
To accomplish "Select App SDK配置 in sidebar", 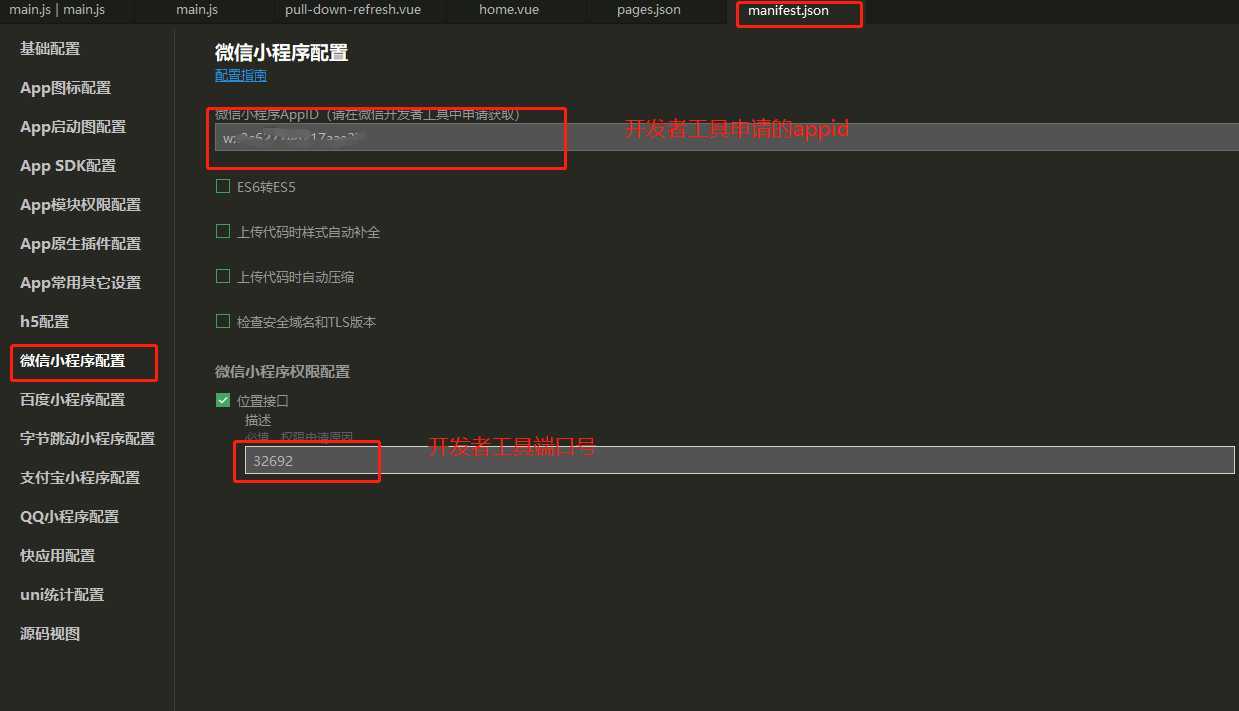I will pyautogui.click(x=68, y=166).
